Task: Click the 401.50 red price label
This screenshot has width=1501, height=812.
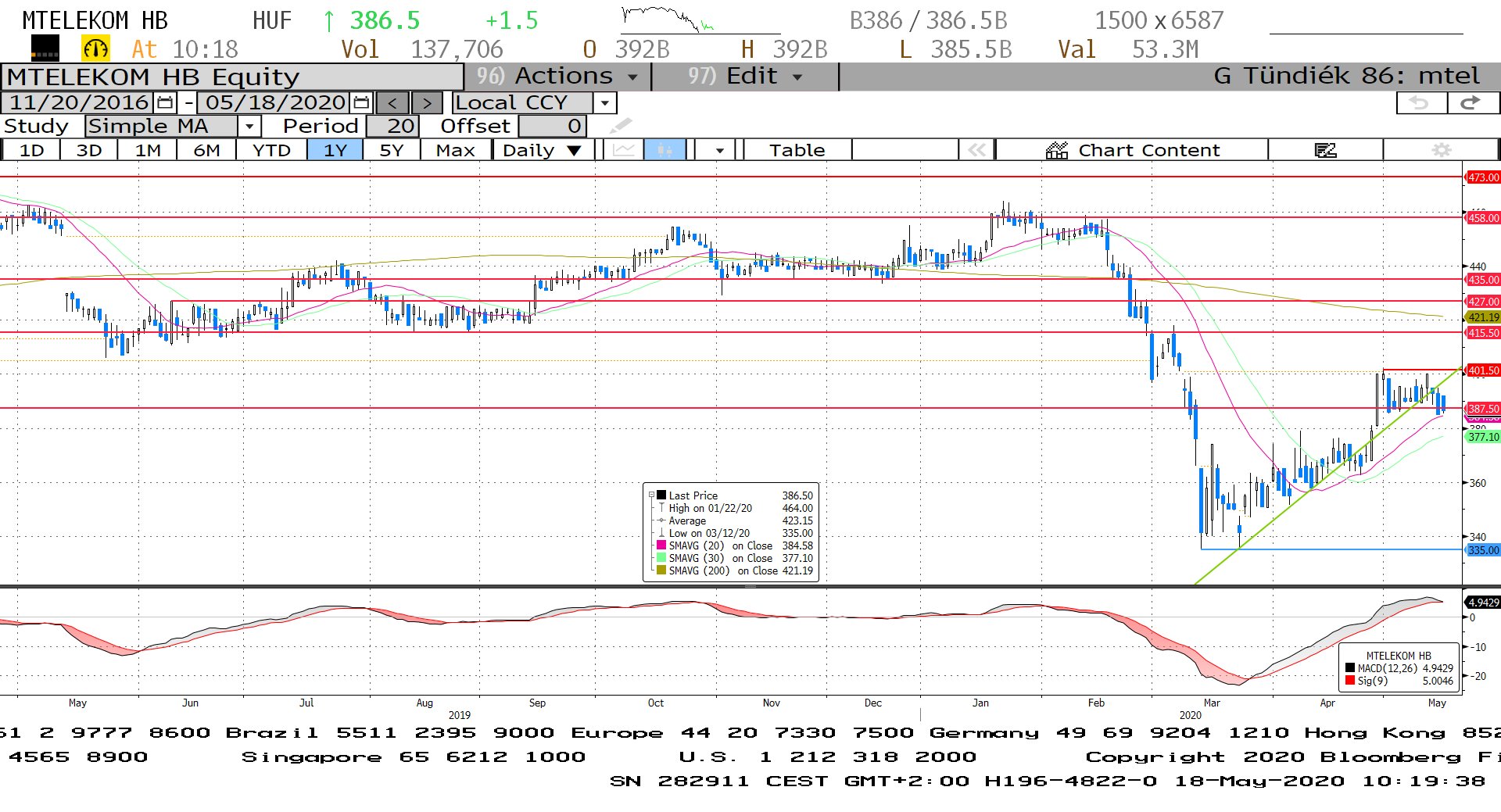Action: pyautogui.click(x=1483, y=370)
